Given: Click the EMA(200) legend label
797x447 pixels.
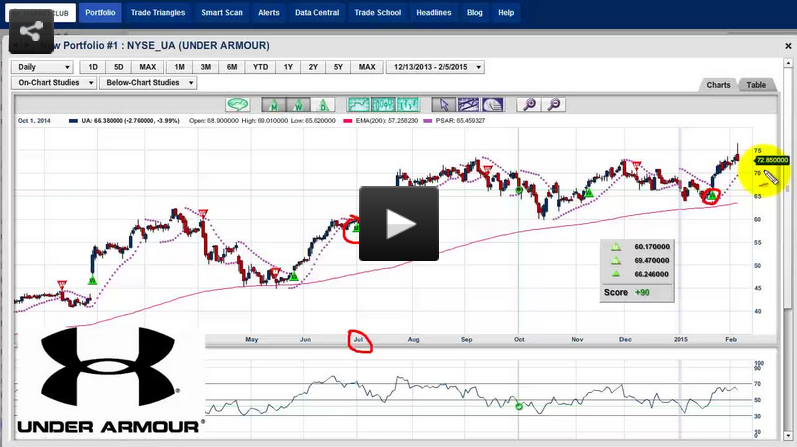Looking at the screenshot, I should [x=385, y=121].
